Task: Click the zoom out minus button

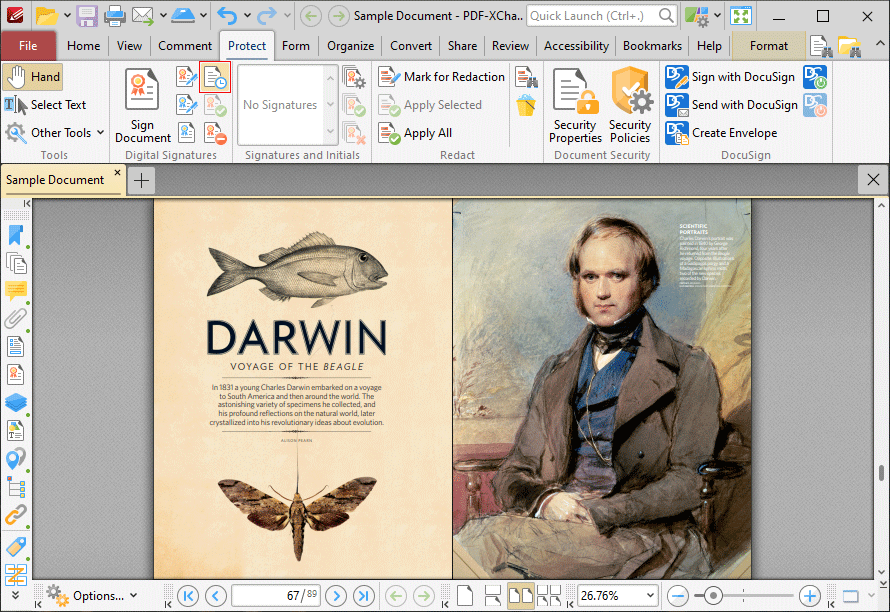Action: 678,596
